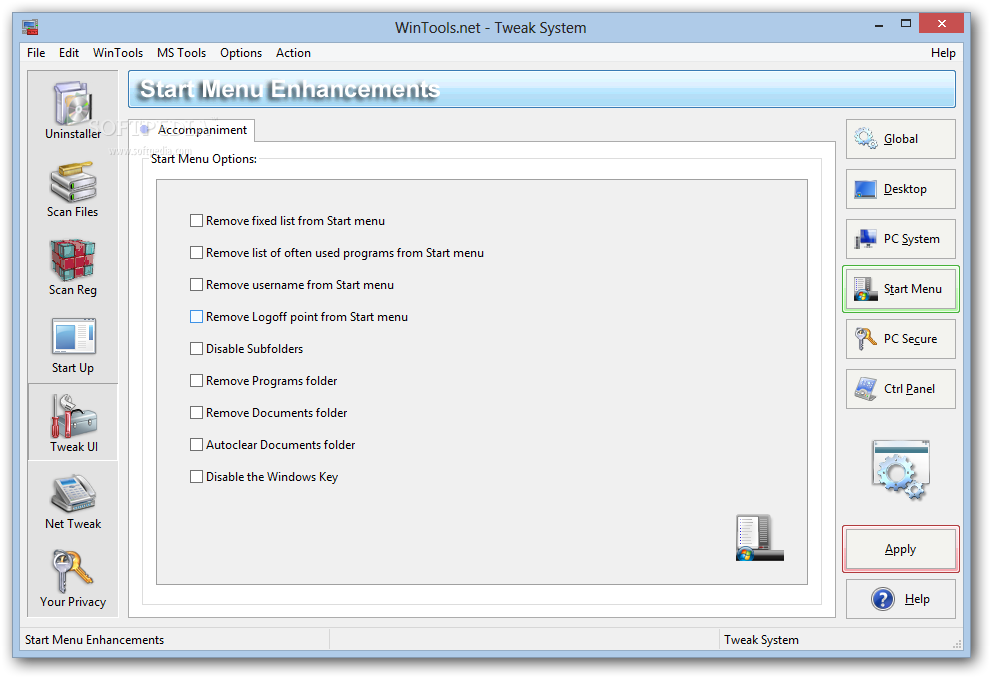991x678 pixels.
Task: Open the PC Secure section
Action: point(901,339)
